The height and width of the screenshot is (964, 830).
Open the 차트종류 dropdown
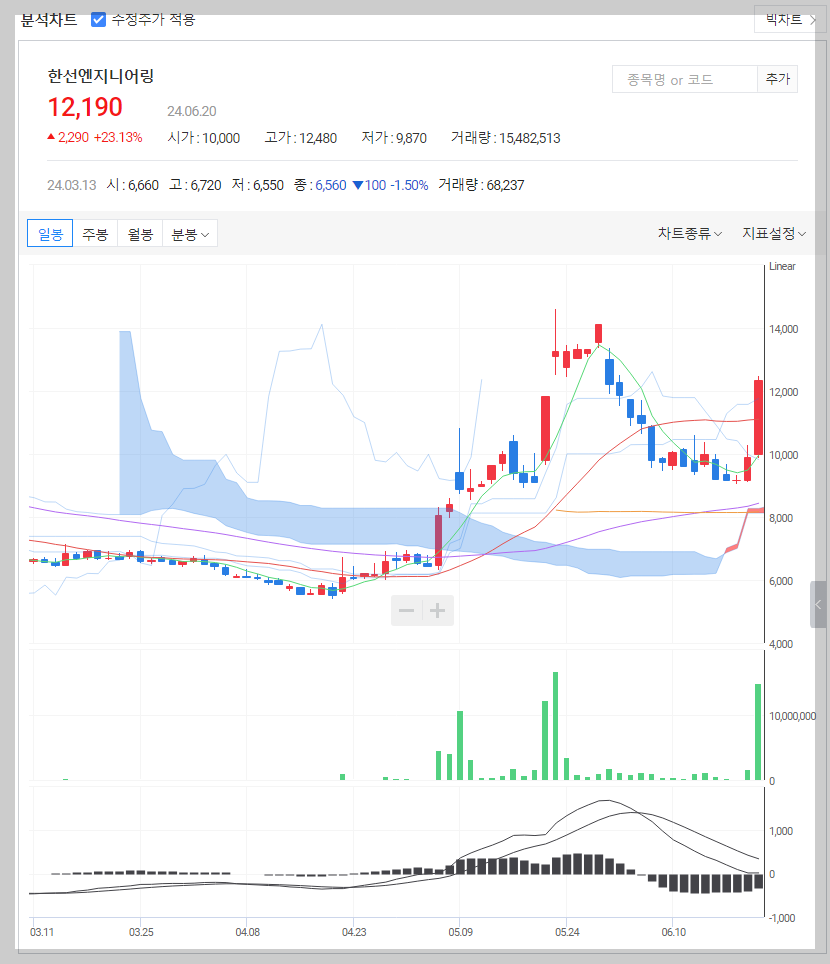coord(690,234)
